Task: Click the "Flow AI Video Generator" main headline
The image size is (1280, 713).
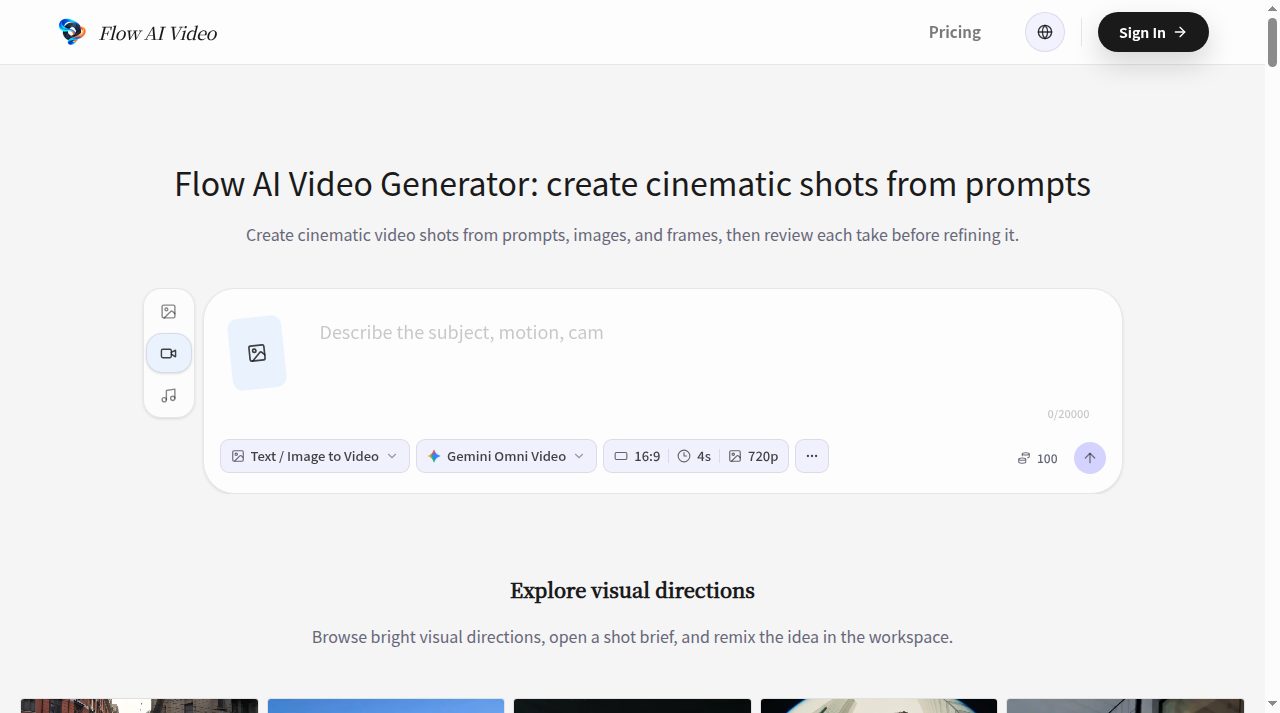Action: [632, 184]
